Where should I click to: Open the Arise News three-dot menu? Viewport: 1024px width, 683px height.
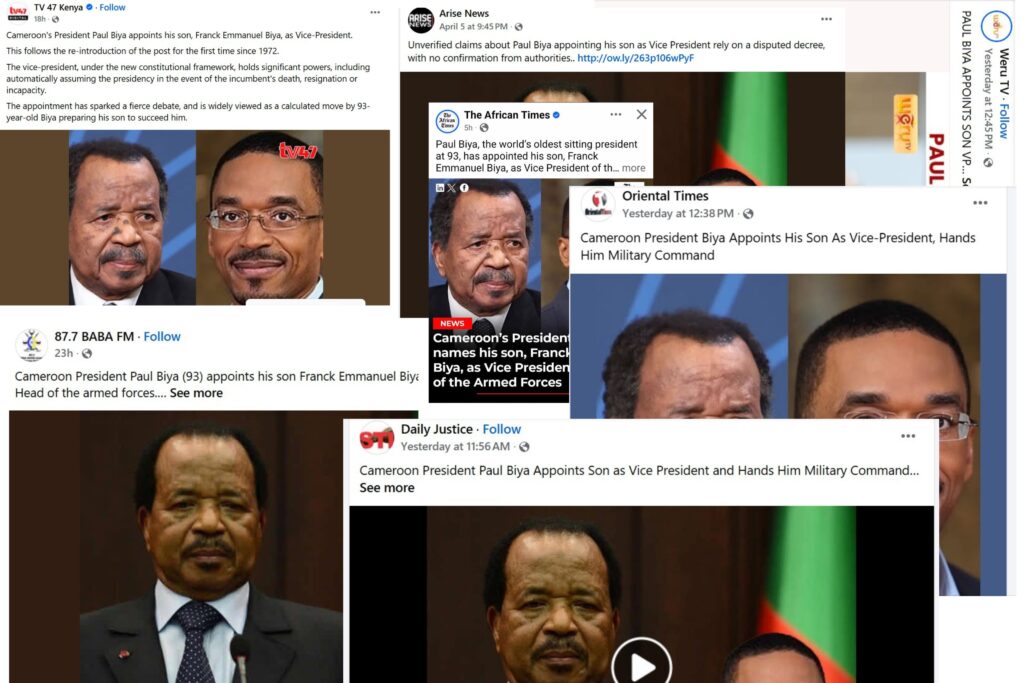tap(826, 19)
